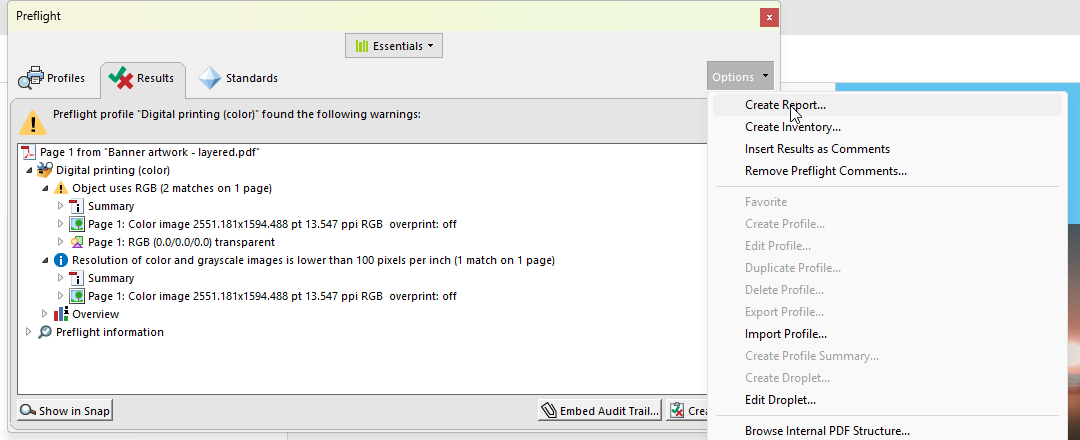Expand Summary under Resolution warning
Viewport: 1080px width, 440px height.
click(61, 278)
